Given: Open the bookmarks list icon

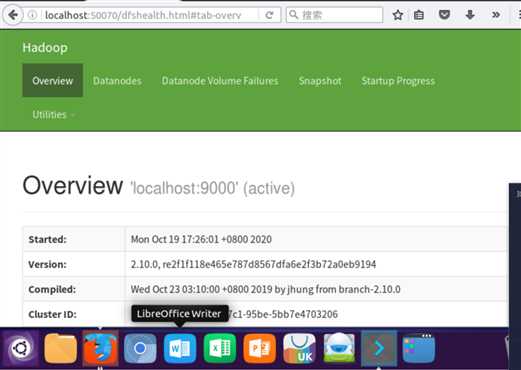Looking at the screenshot, I should pyautogui.click(x=419, y=15).
